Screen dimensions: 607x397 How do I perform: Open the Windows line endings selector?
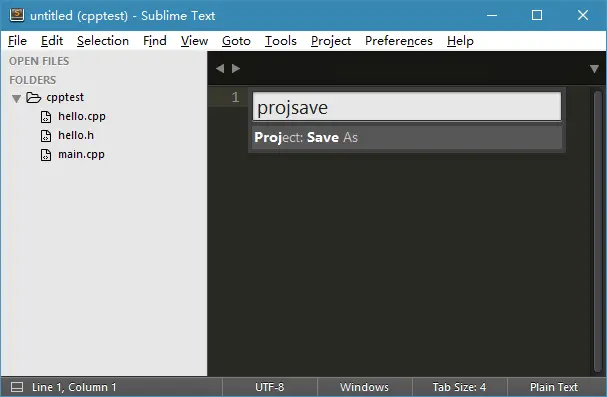pyautogui.click(x=364, y=387)
